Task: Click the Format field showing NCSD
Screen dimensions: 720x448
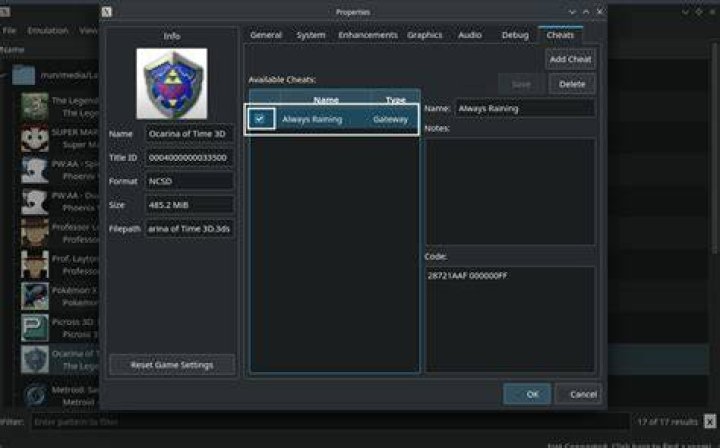Action: [189, 181]
